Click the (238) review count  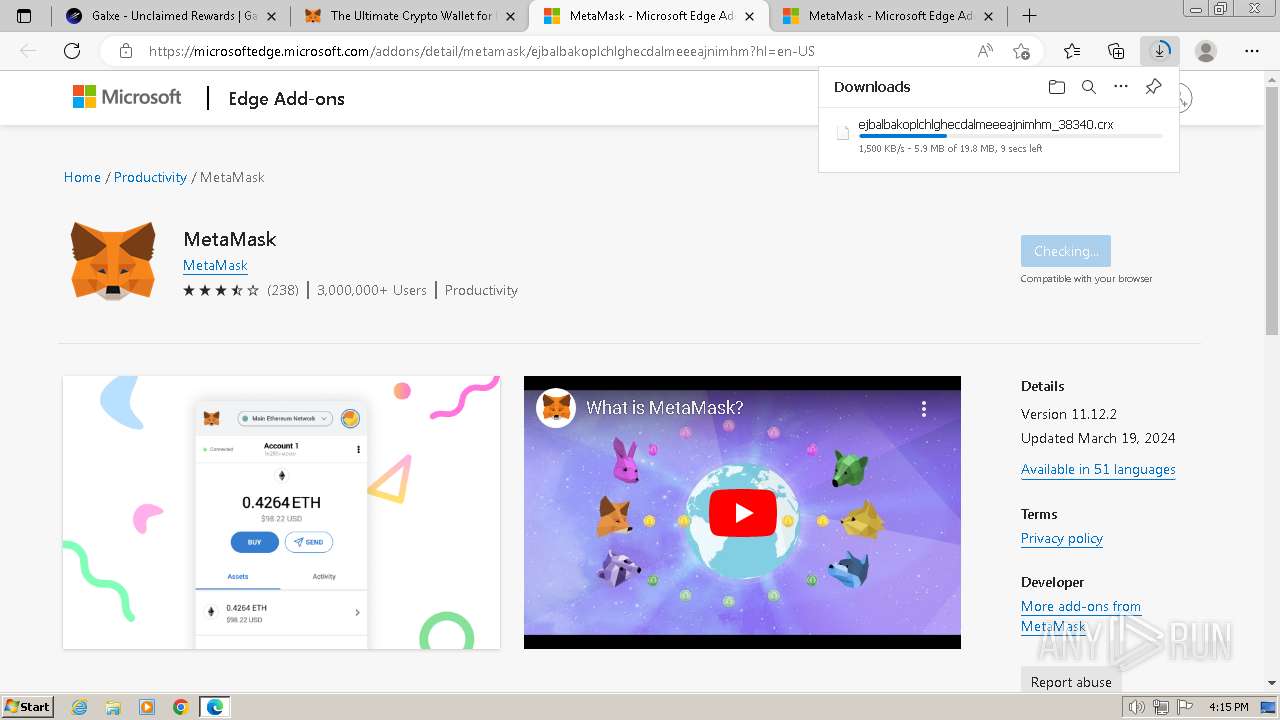[x=283, y=290]
